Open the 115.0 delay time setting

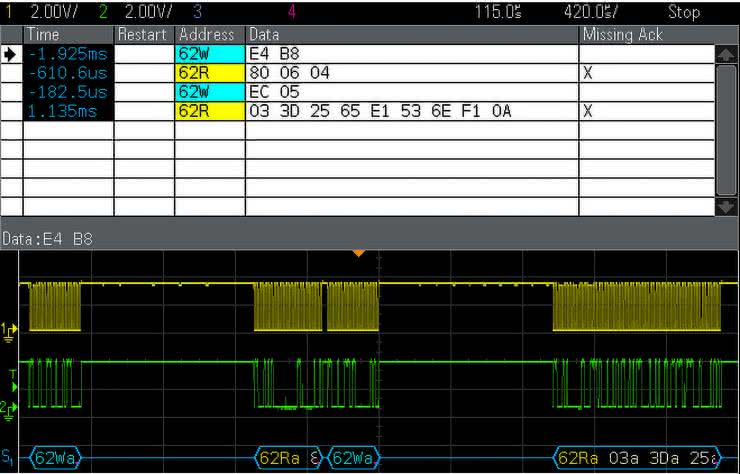(x=497, y=12)
